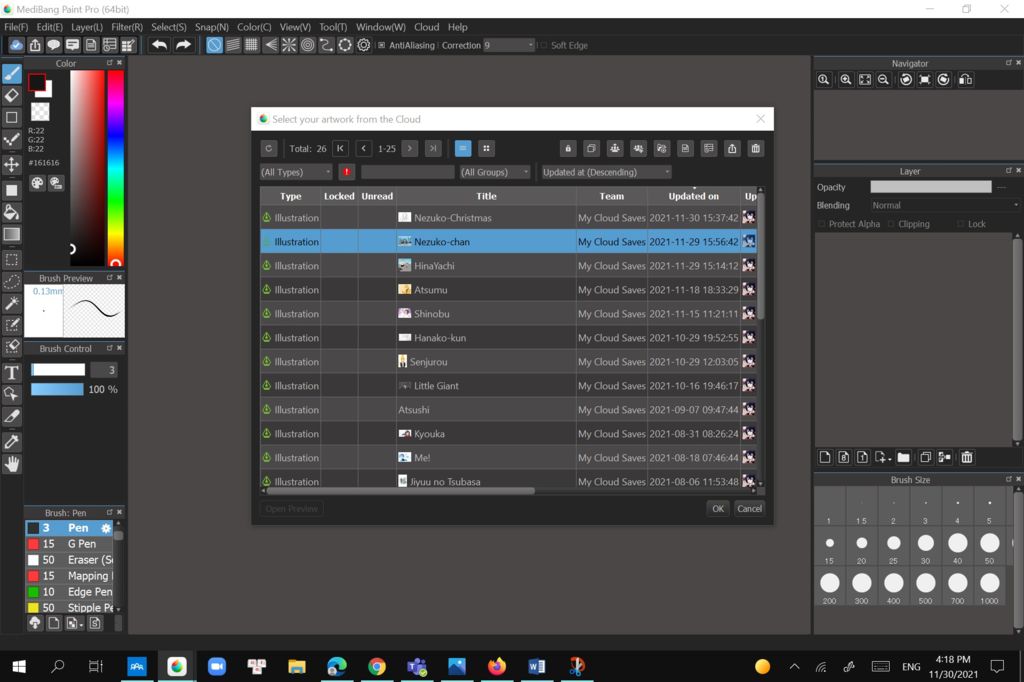Select the Edge Pen brush
This screenshot has width=1024, height=682.
[x=70, y=592]
